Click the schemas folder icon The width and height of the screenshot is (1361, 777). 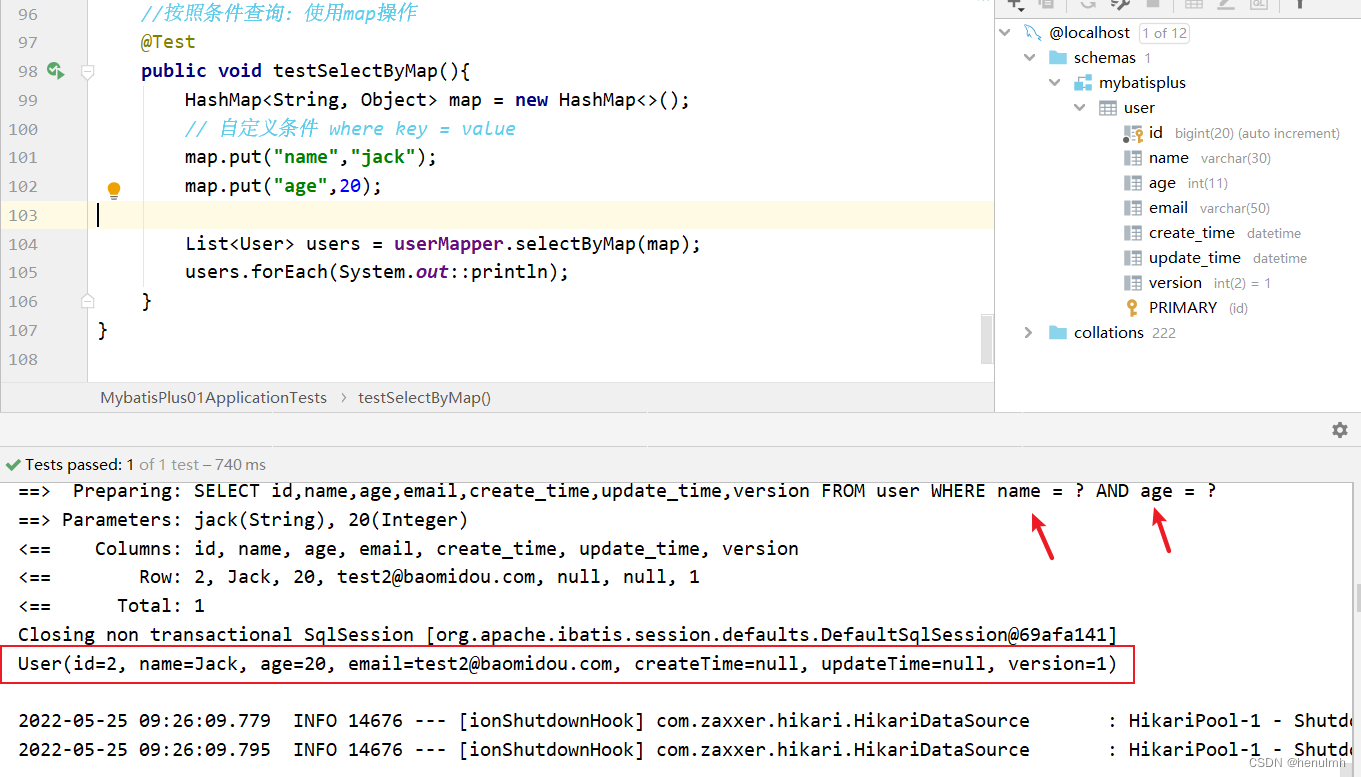click(x=1057, y=58)
